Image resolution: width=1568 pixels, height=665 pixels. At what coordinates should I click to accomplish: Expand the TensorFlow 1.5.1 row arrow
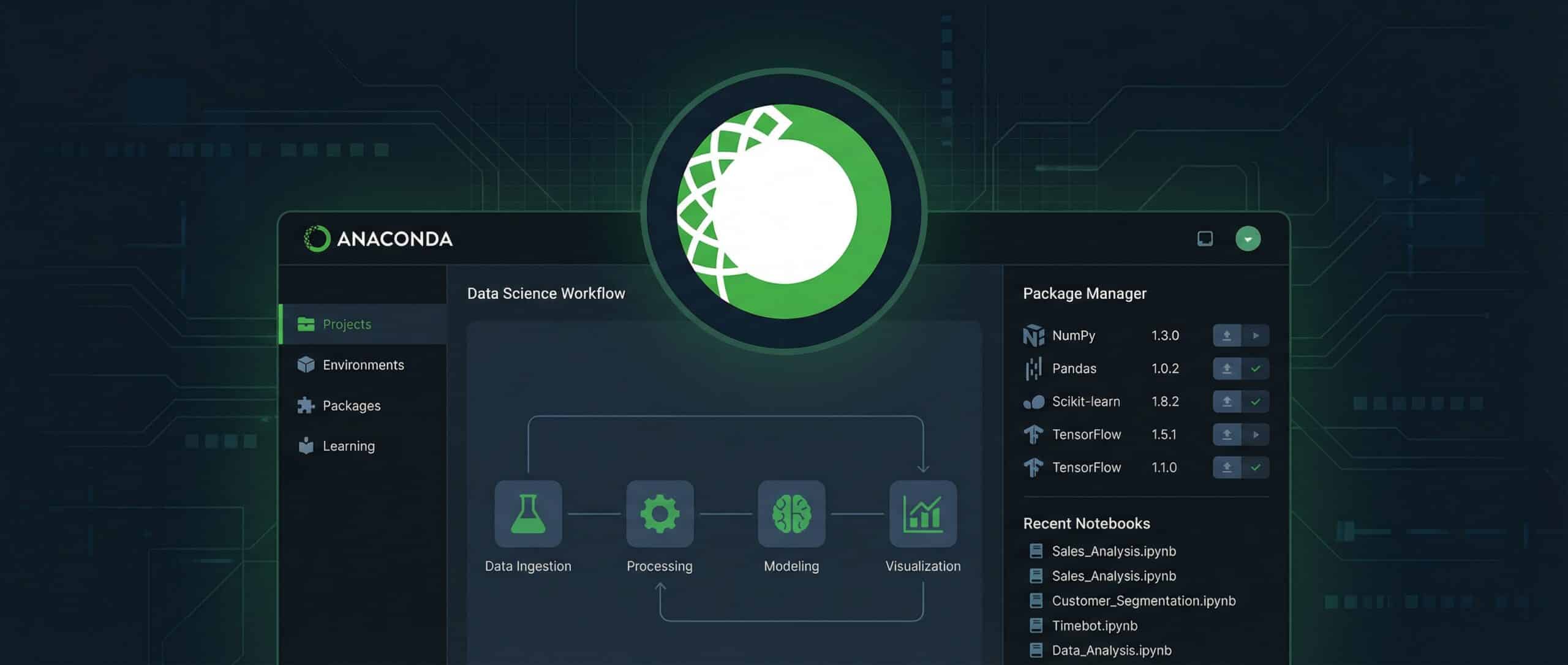click(x=1256, y=435)
